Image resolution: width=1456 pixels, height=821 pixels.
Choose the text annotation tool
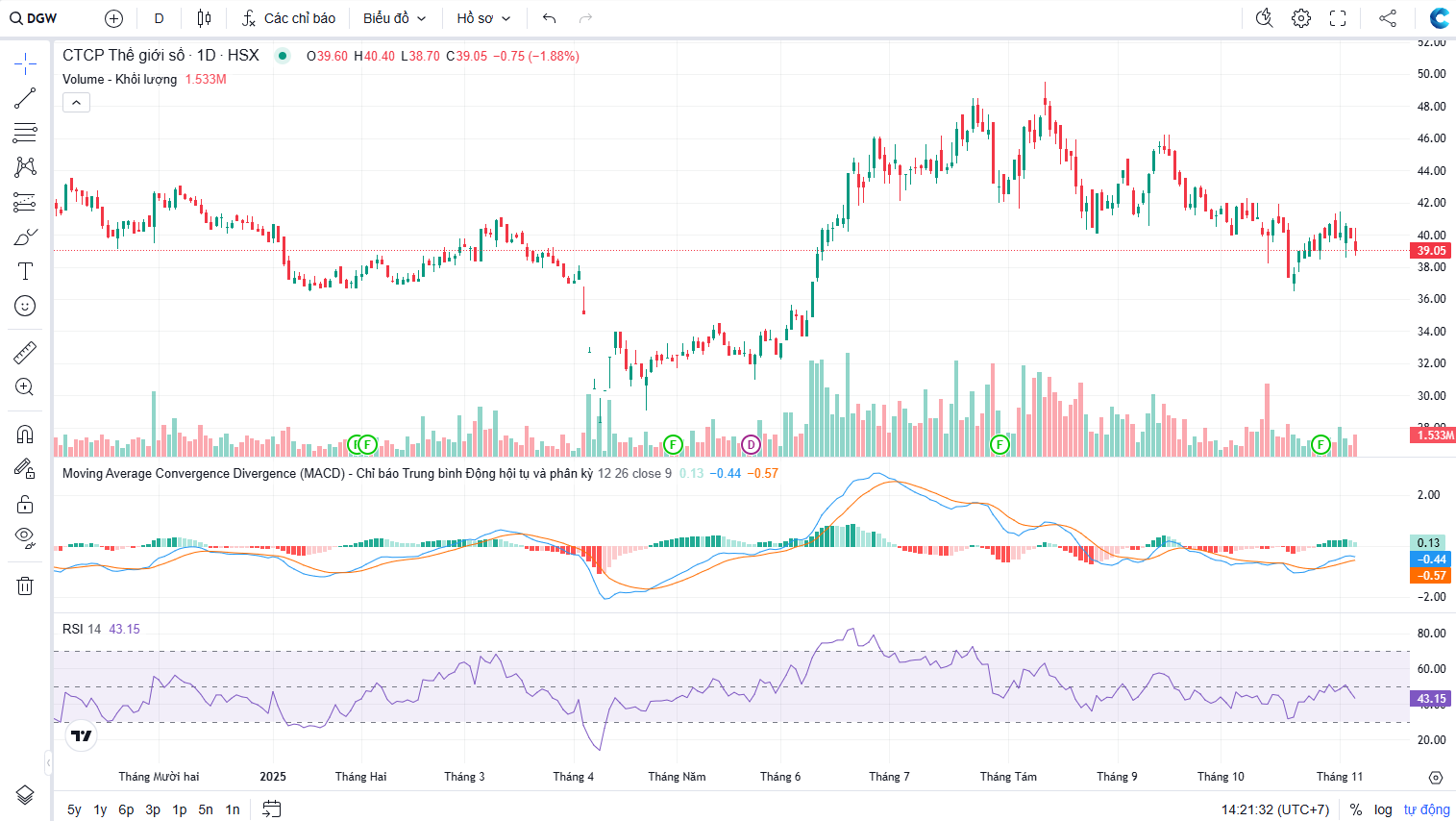click(x=25, y=271)
